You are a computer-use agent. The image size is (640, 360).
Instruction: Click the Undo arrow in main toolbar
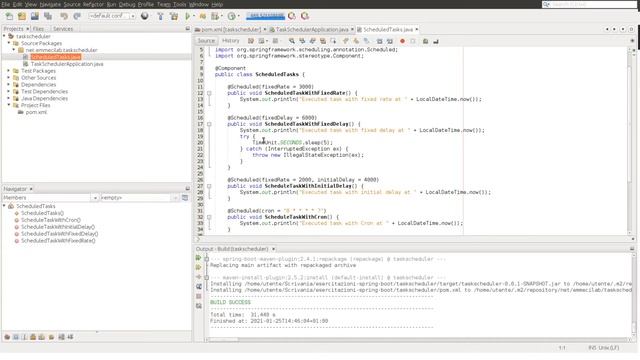click(x=64, y=16)
